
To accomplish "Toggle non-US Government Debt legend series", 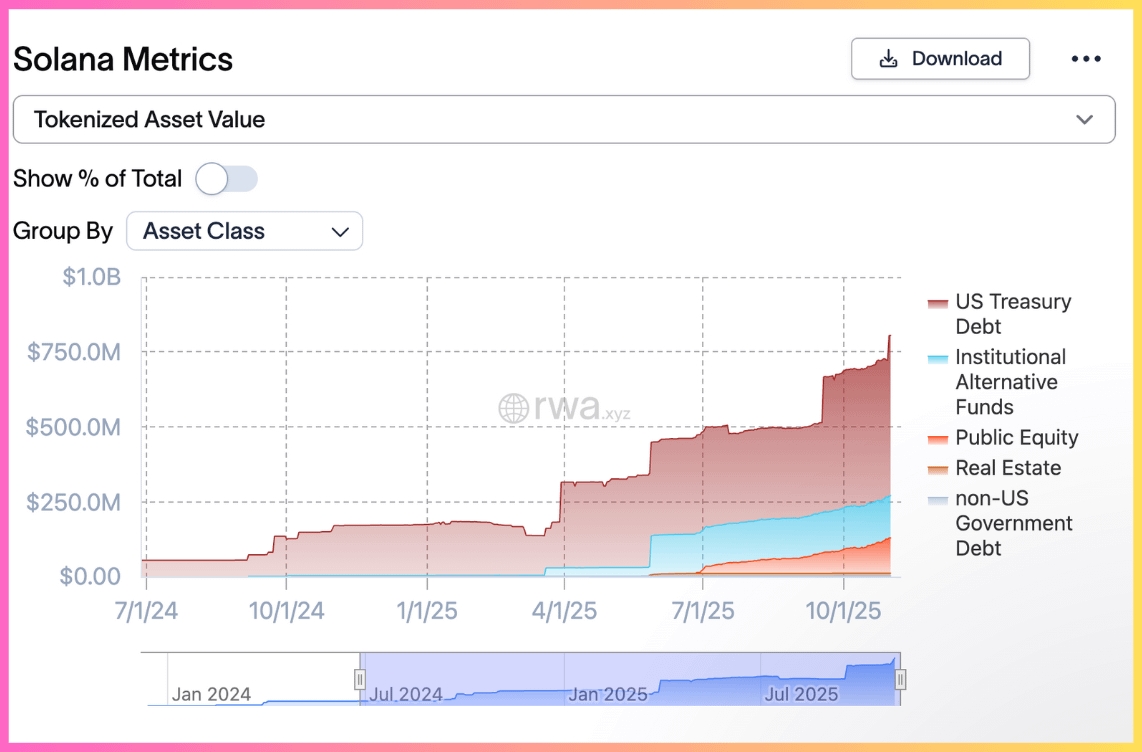I will point(1013,523).
